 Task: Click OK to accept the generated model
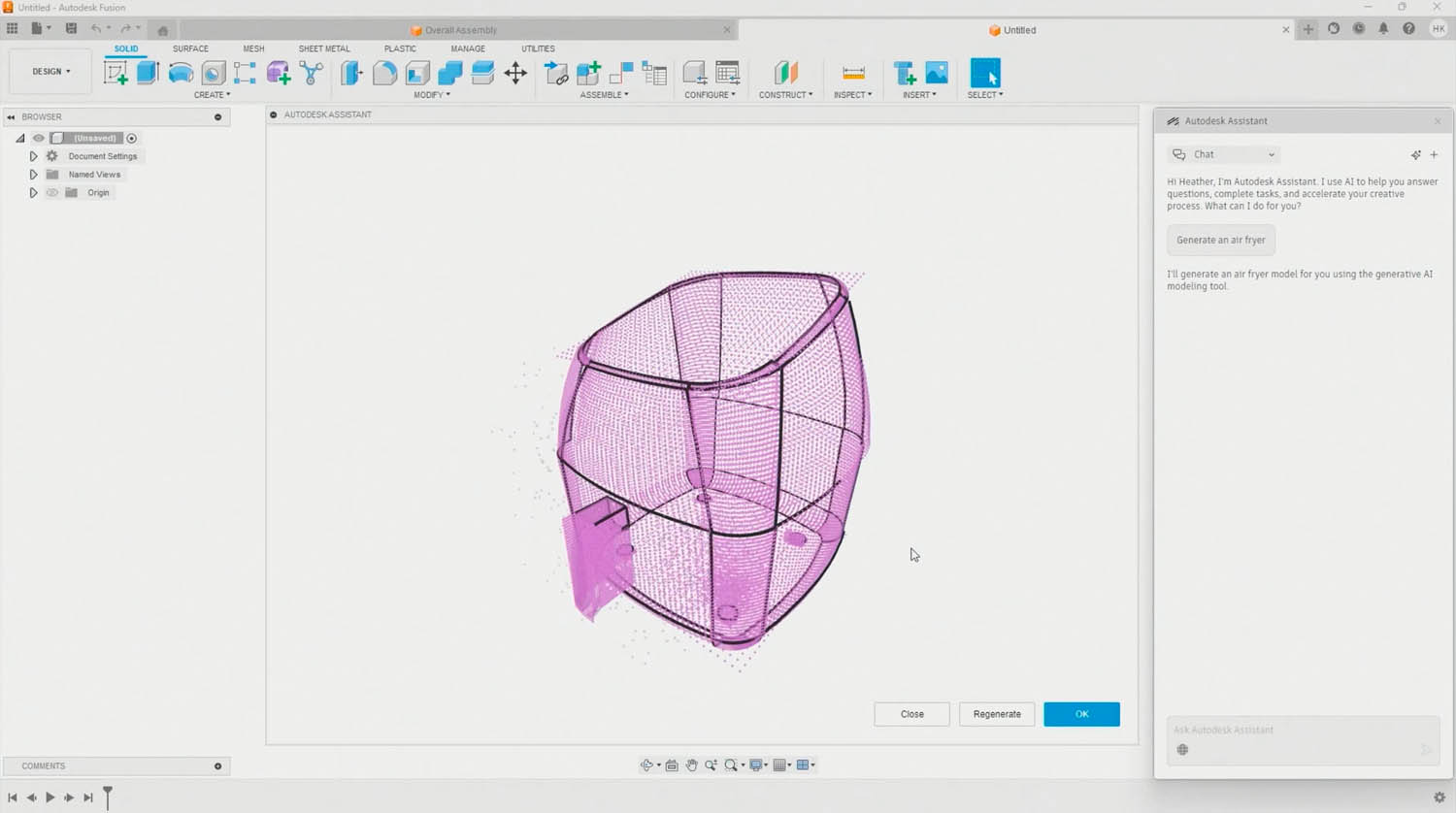coord(1081,713)
